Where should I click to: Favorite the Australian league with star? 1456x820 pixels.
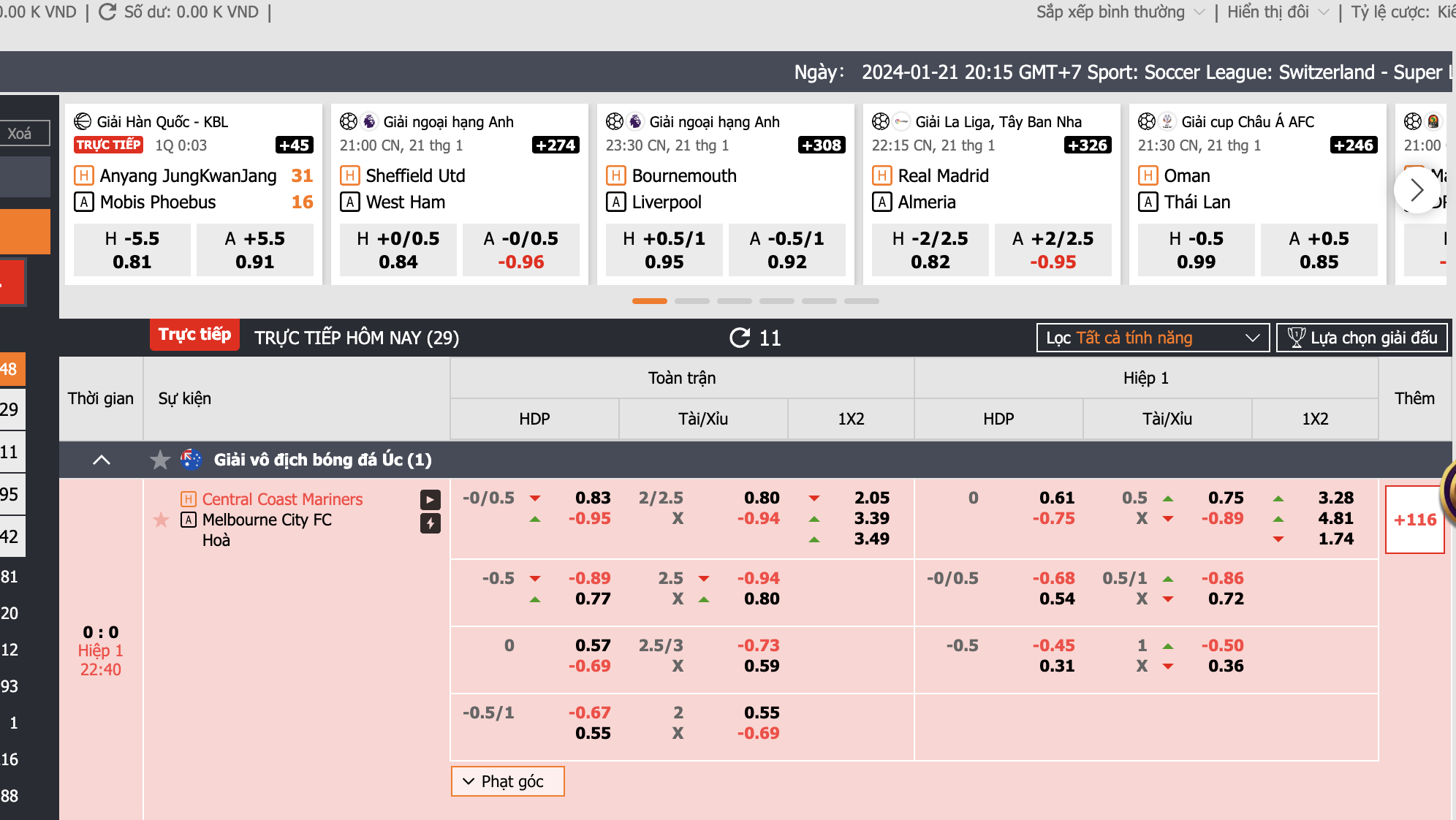pos(160,460)
